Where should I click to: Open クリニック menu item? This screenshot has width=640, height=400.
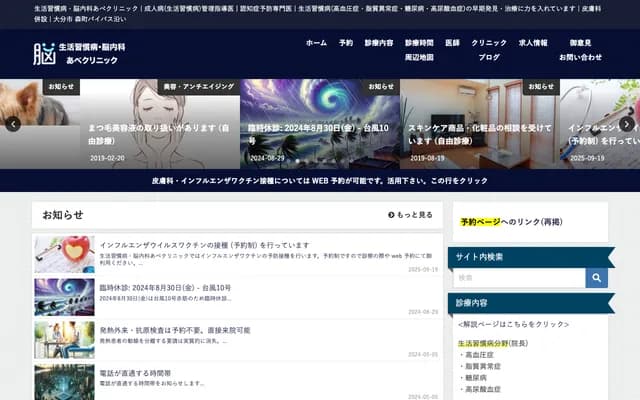tap(489, 43)
